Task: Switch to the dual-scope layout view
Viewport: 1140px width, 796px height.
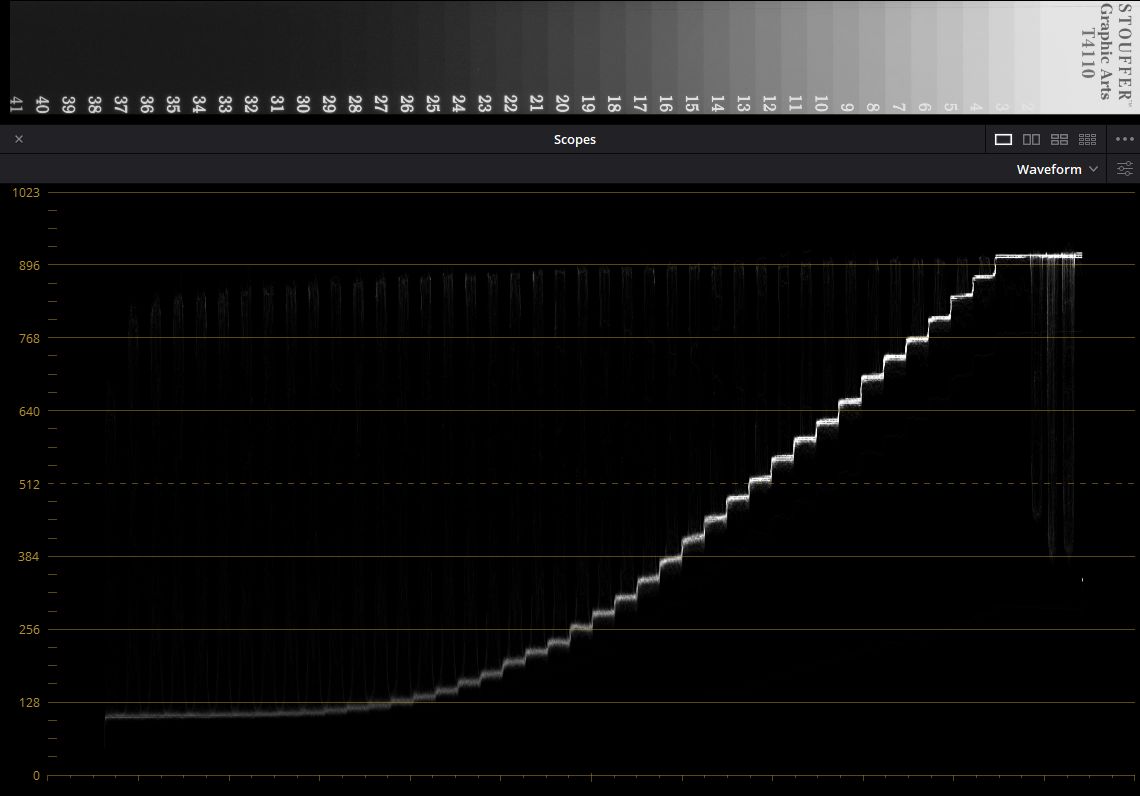Action: point(1031,139)
